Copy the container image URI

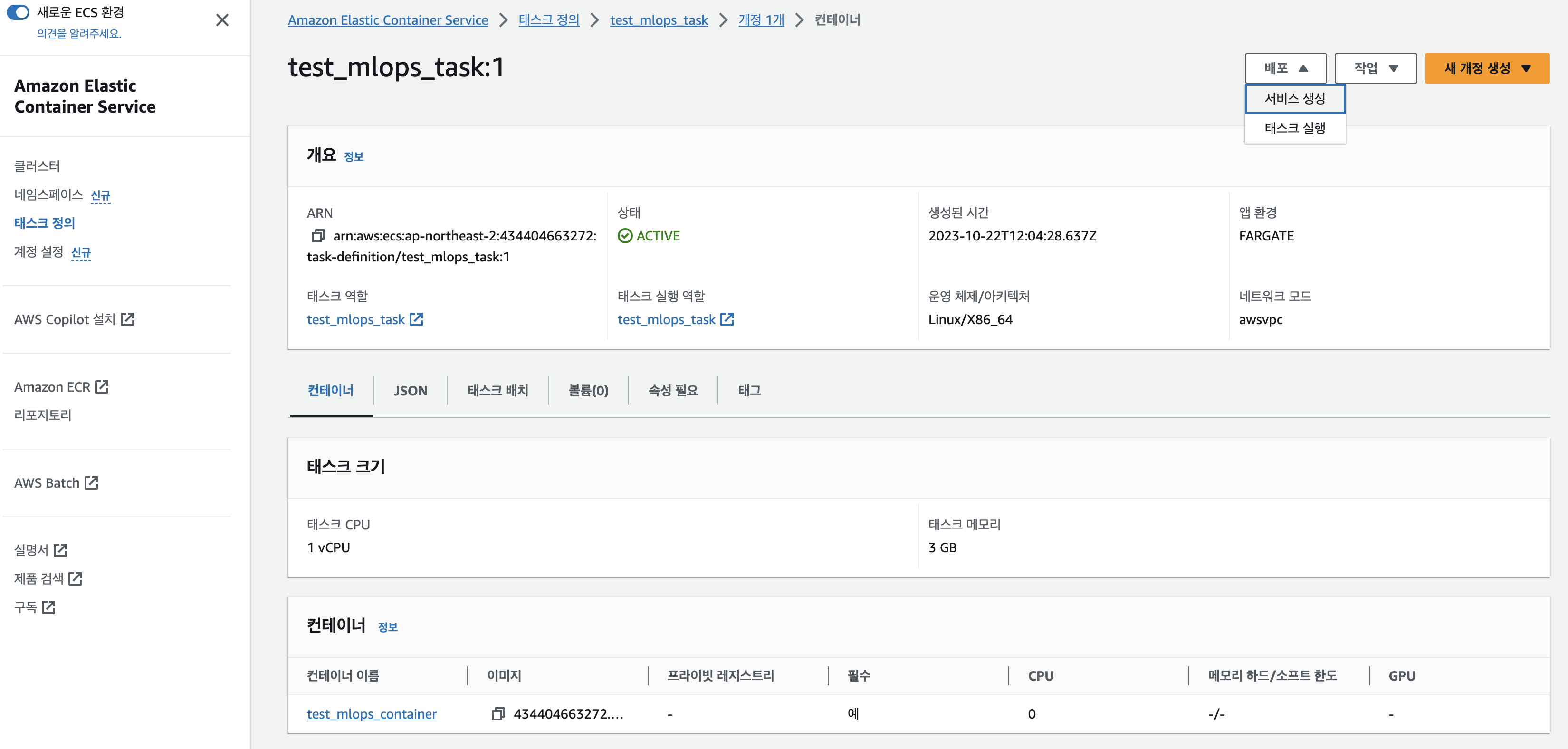pos(498,714)
